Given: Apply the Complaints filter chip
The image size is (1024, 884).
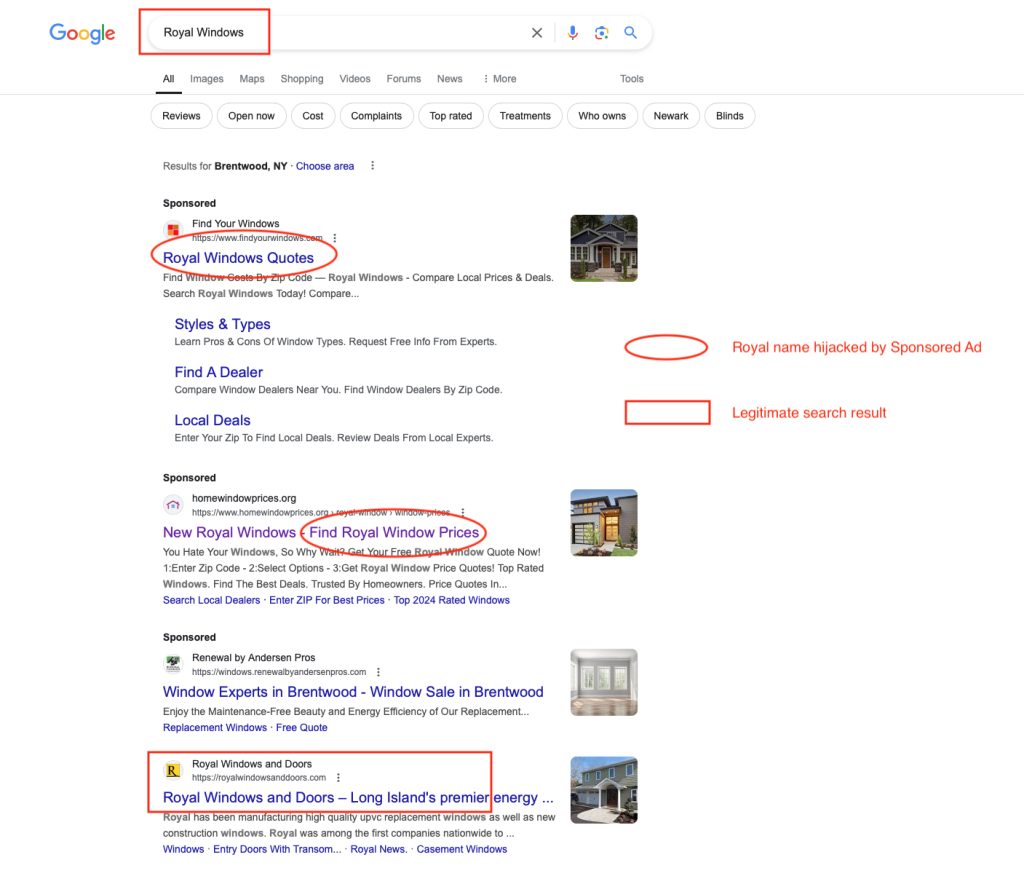Looking at the screenshot, I should coord(376,116).
